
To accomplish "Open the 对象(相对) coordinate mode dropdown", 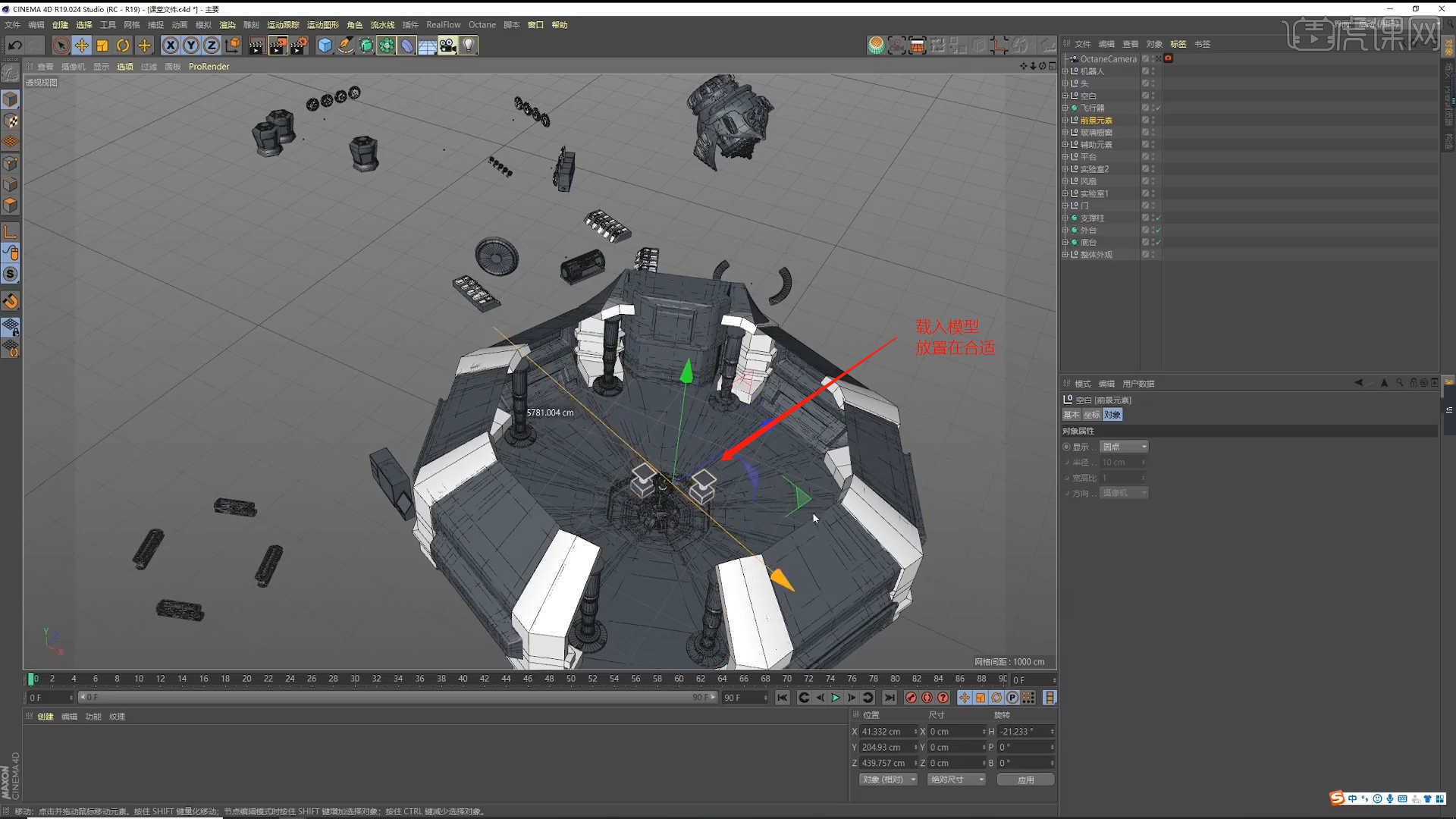I will point(888,780).
